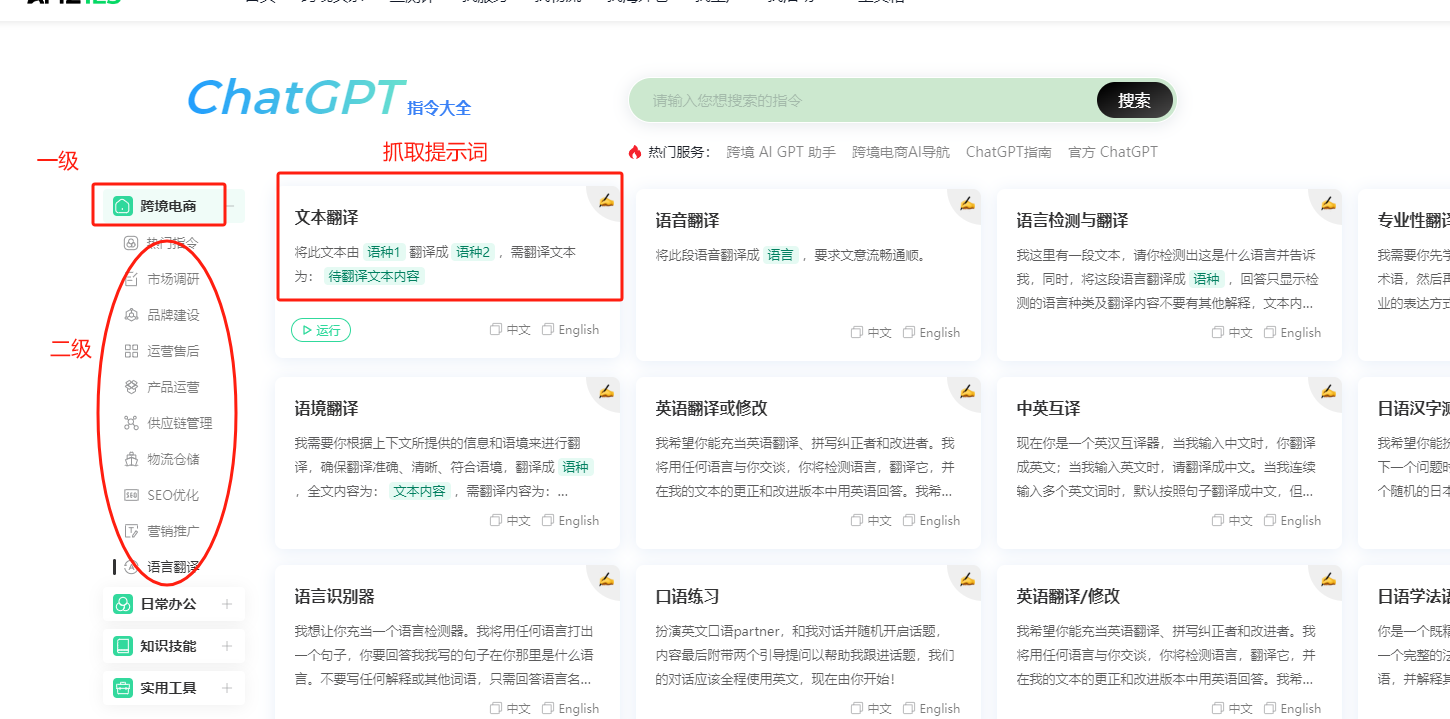Copy English prompt of 语音翻译 card
This screenshot has width=1450, height=719.
point(931,333)
